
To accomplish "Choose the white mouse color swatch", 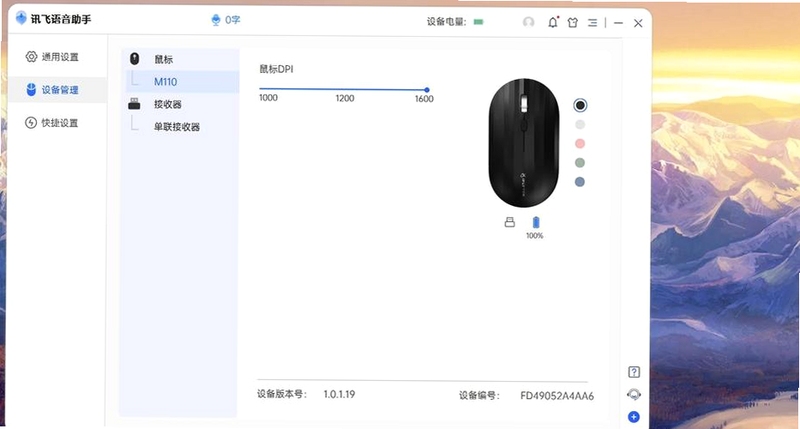I will click(x=580, y=124).
